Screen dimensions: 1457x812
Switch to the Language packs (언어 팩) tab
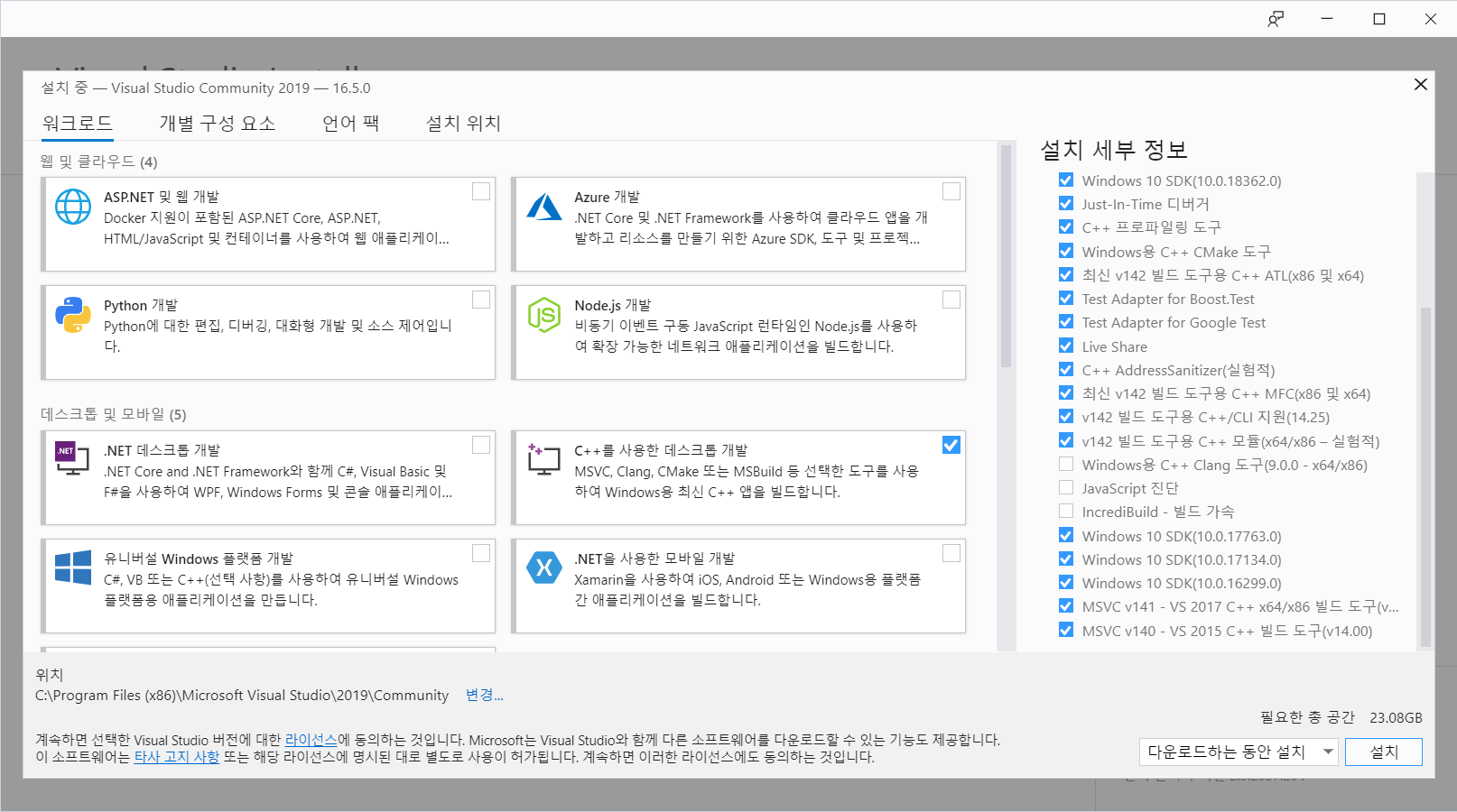(351, 124)
